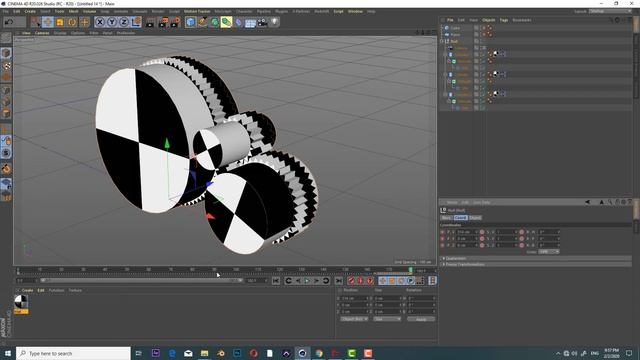Click the Texture mode icon in left sidebar
Image resolution: width=640 pixels, height=360 pixels.
(x=6, y=65)
